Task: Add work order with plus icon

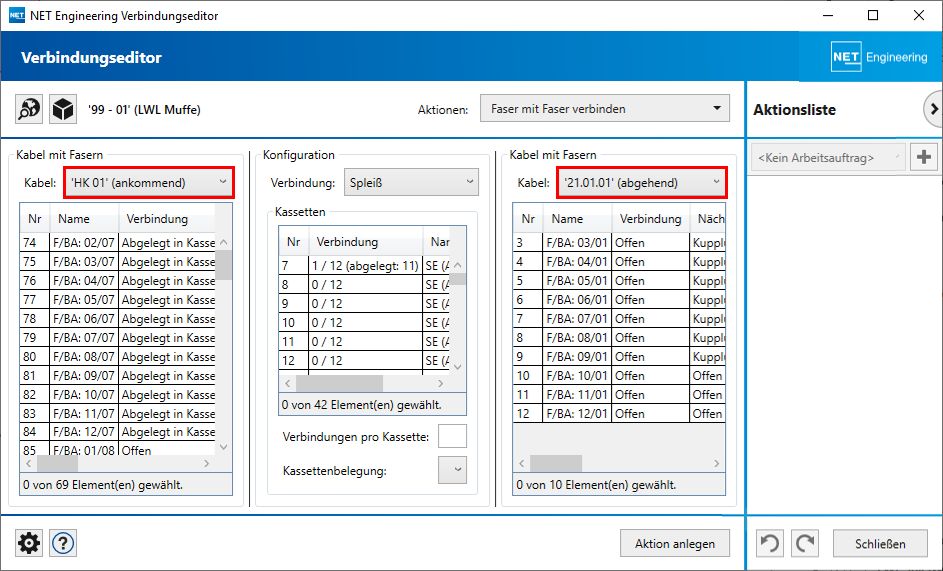Action: tap(924, 157)
